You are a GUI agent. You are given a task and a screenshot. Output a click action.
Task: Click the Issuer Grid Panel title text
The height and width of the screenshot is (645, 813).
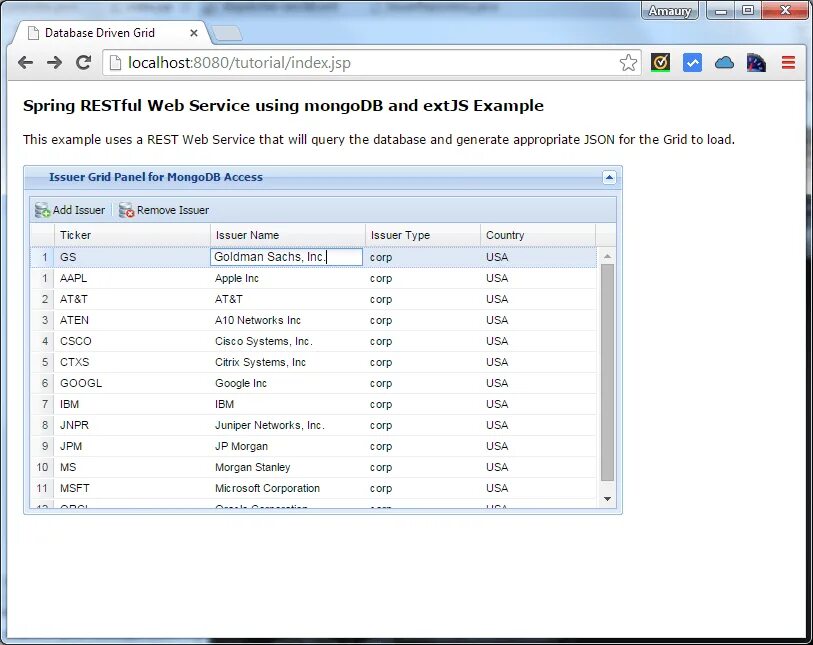coord(156,177)
